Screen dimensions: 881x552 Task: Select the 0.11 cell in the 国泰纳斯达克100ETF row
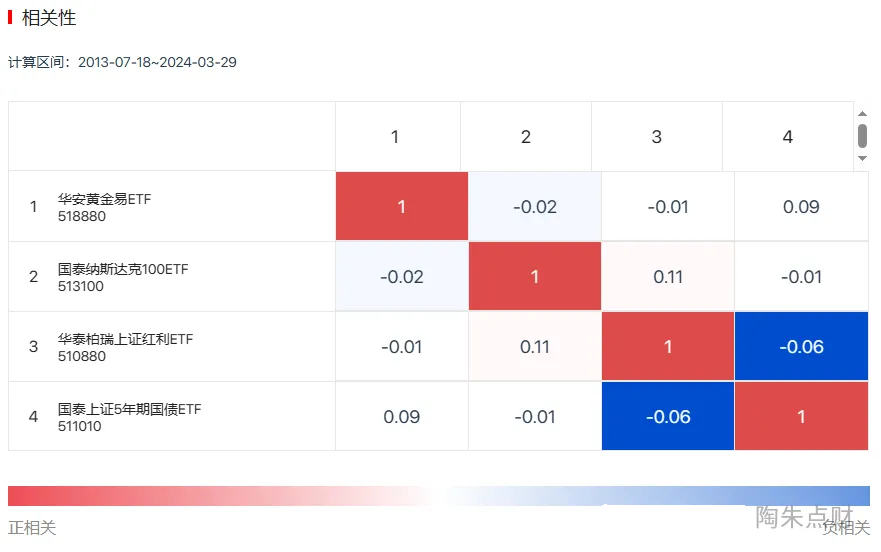tap(668, 277)
